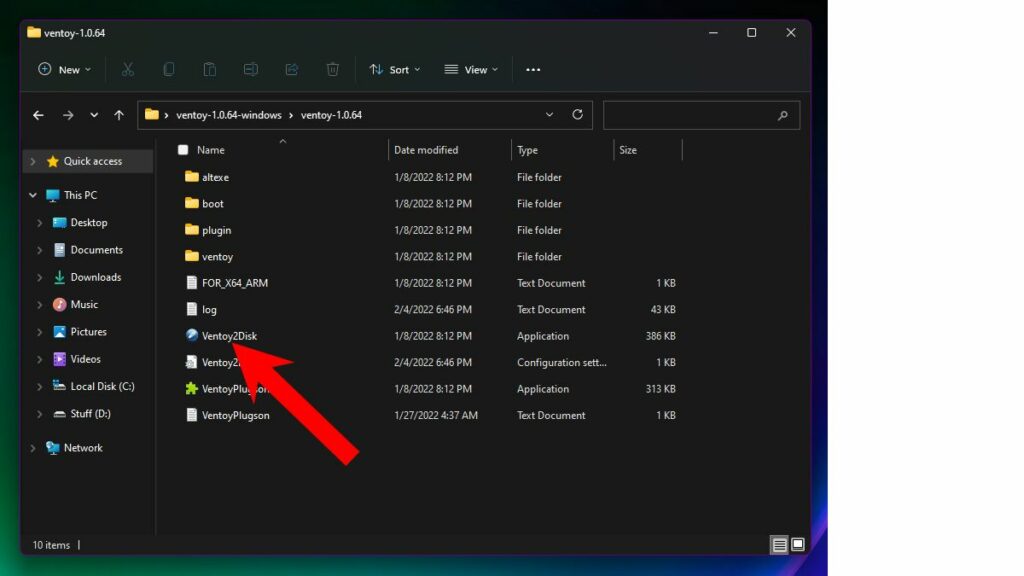Image resolution: width=1024 pixels, height=576 pixels.
Task: Click the Share icon in the toolbar
Action: 291,69
